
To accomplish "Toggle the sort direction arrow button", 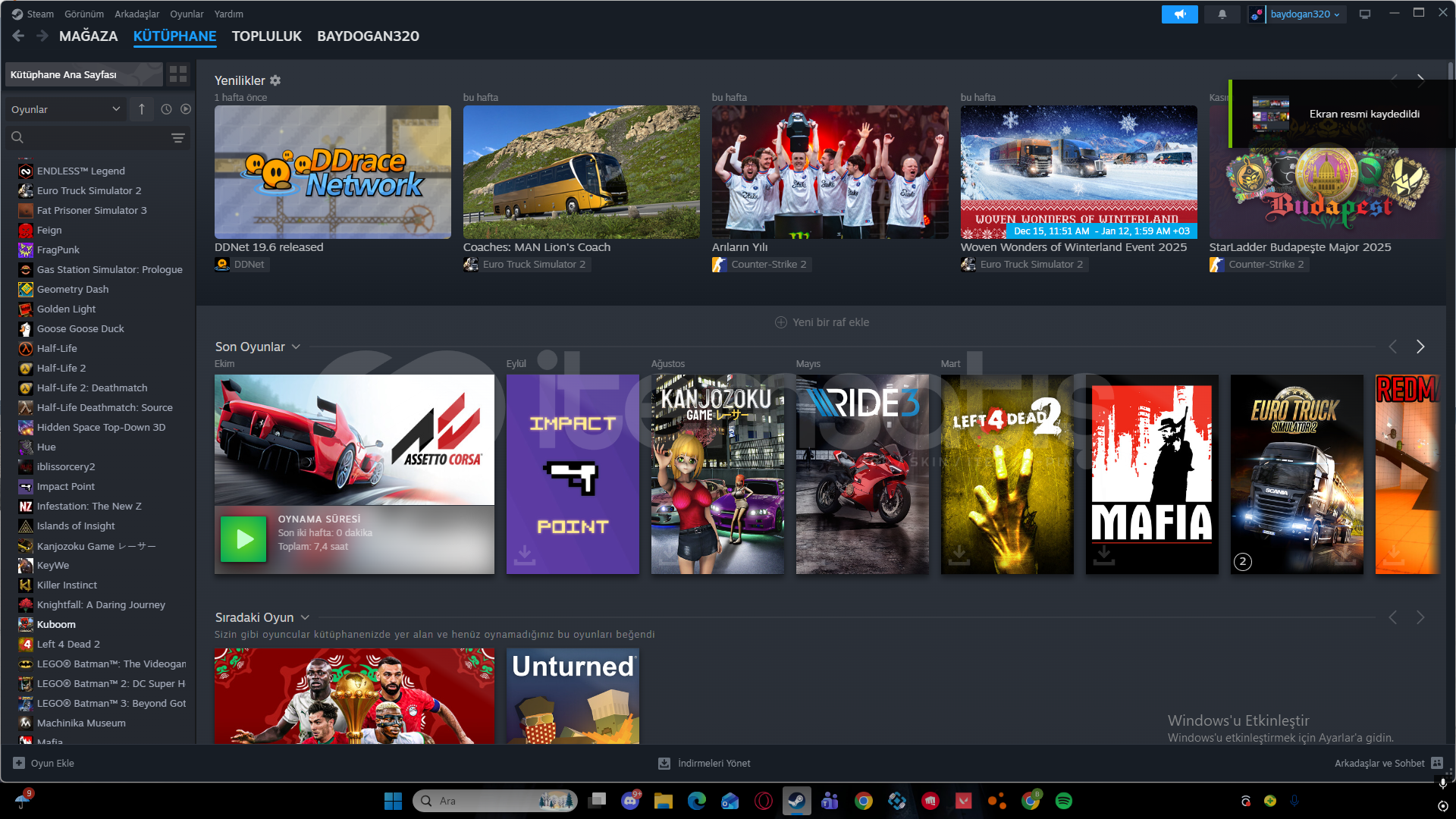I will (x=142, y=109).
